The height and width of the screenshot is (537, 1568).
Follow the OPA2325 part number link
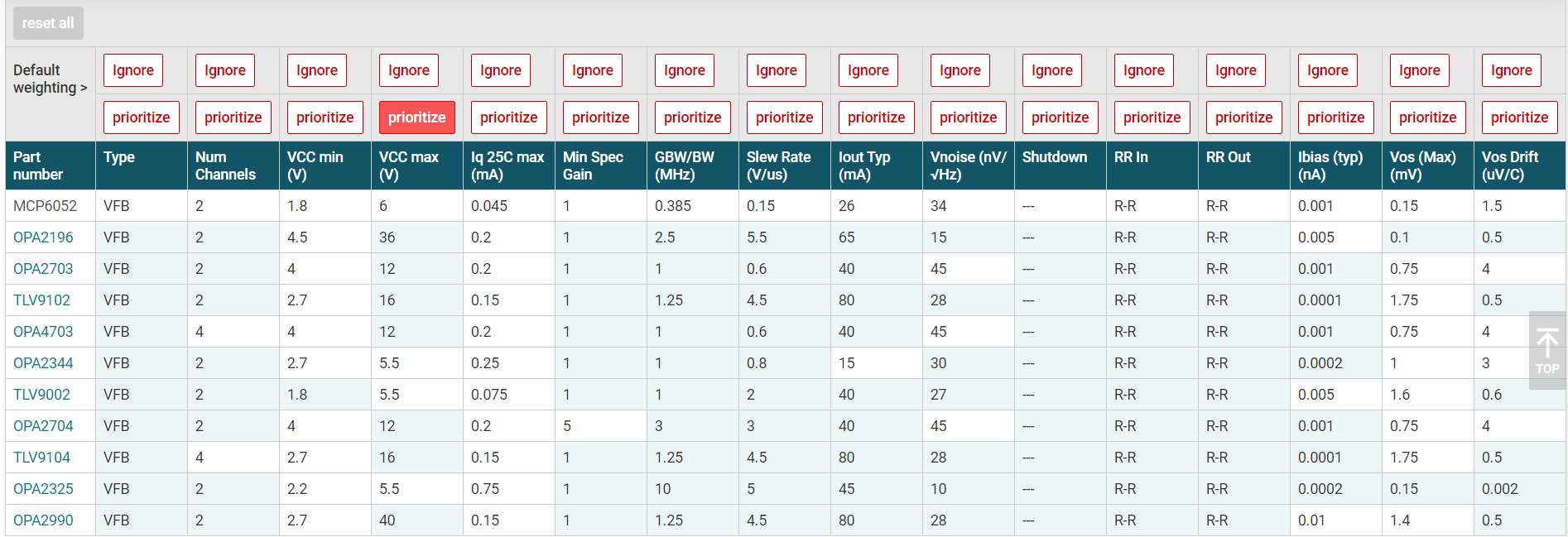[x=43, y=489]
